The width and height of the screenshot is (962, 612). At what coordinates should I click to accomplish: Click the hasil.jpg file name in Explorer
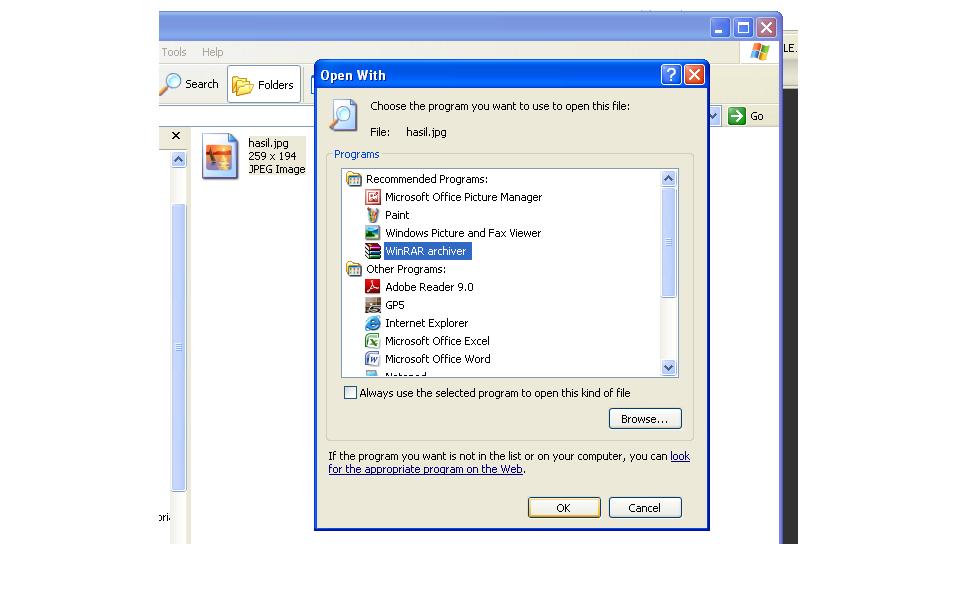pyautogui.click(x=268, y=143)
